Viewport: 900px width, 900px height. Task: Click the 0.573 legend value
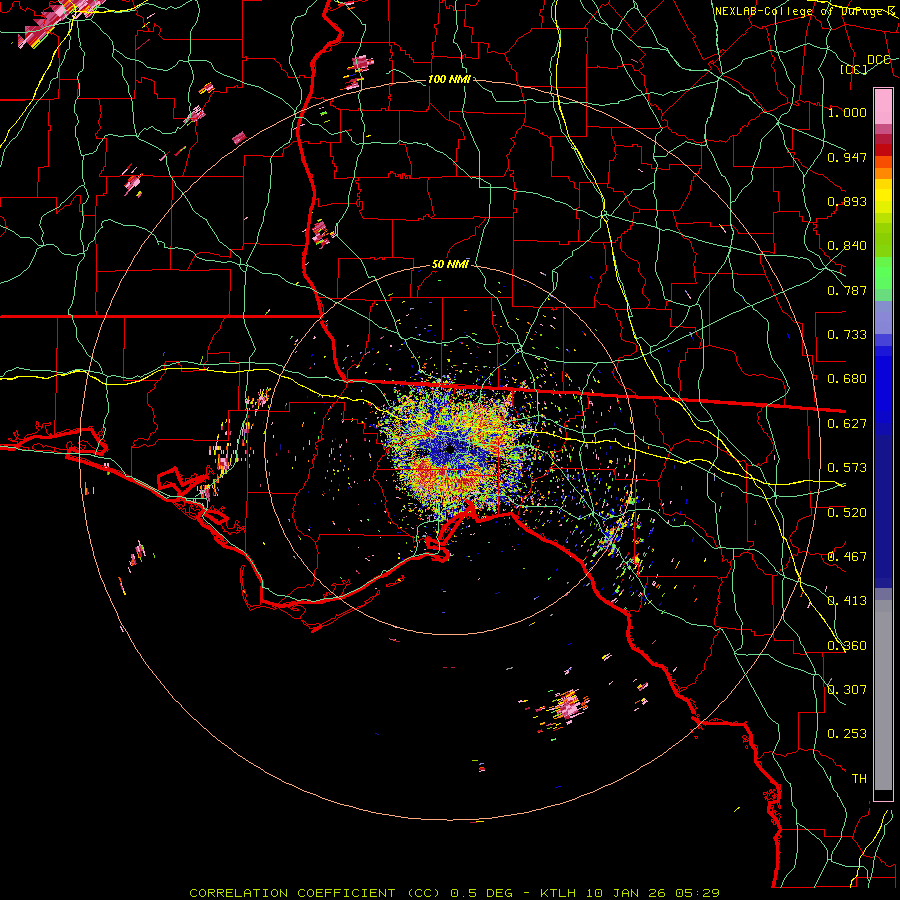point(847,468)
